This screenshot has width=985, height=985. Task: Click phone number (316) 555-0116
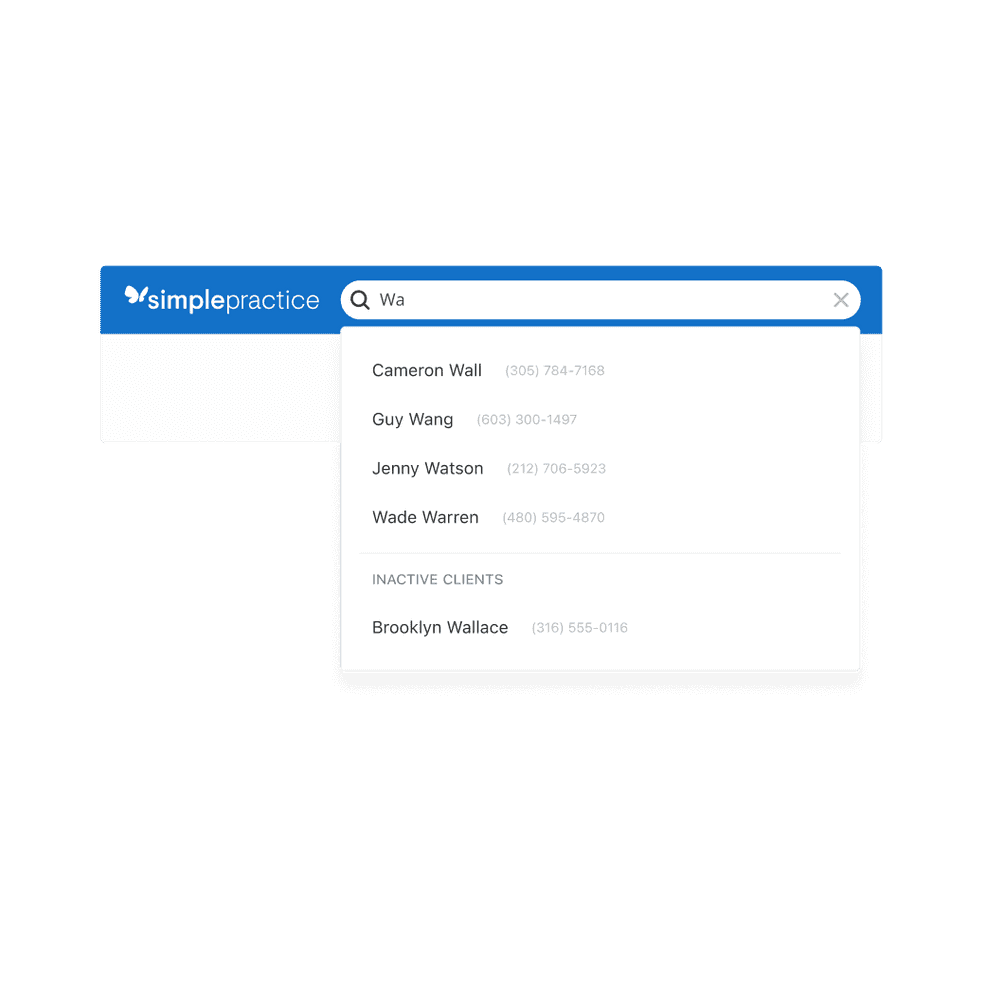pyautogui.click(x=579, y=628)
